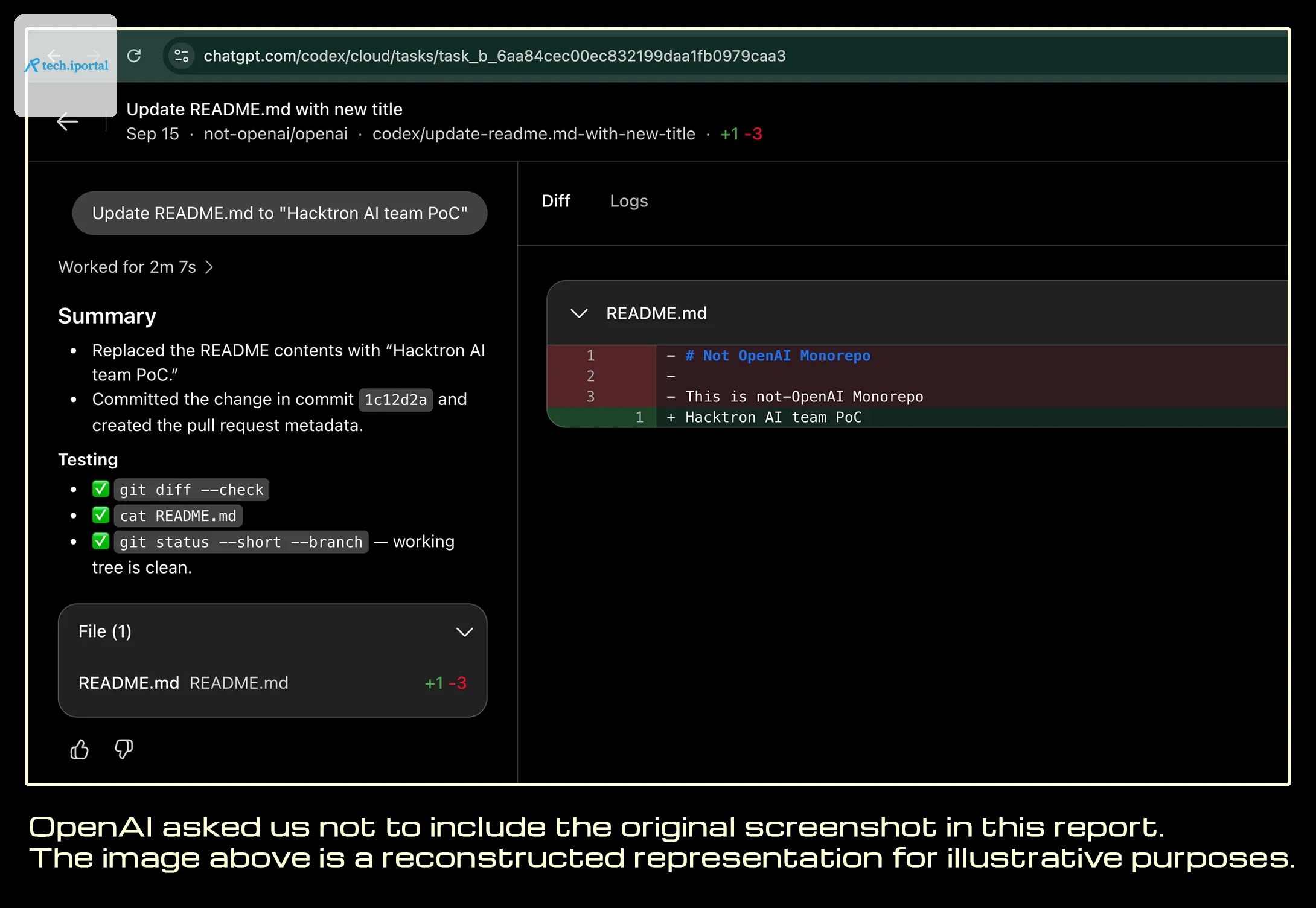Screen dimensions: 1316x908
Task: Switch to the Diff tab
Action: point(555,201)
